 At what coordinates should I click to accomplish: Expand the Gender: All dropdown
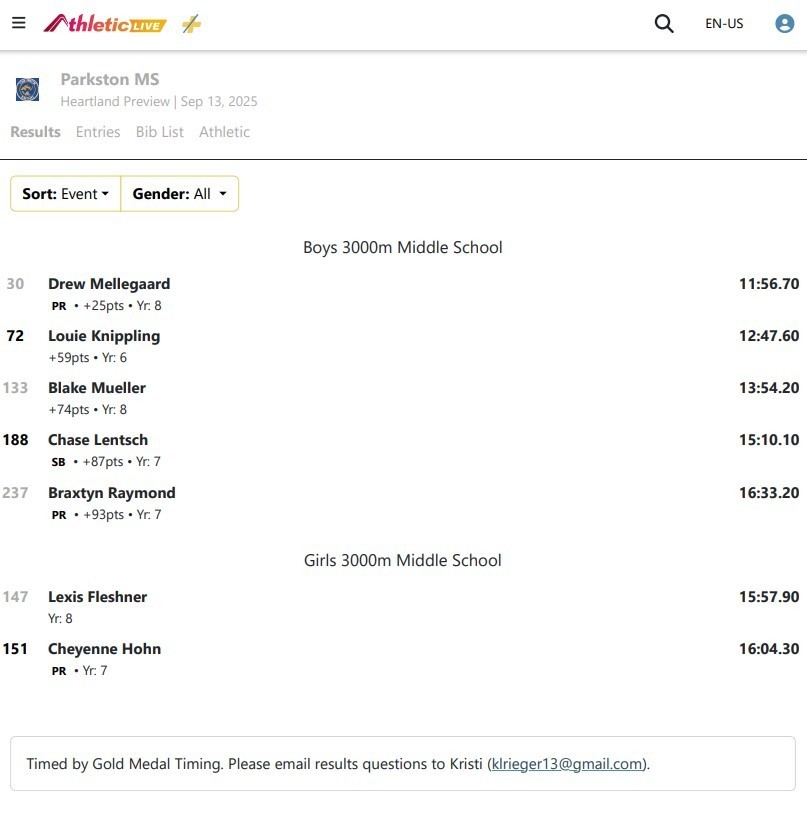click(x=180, y=194)
